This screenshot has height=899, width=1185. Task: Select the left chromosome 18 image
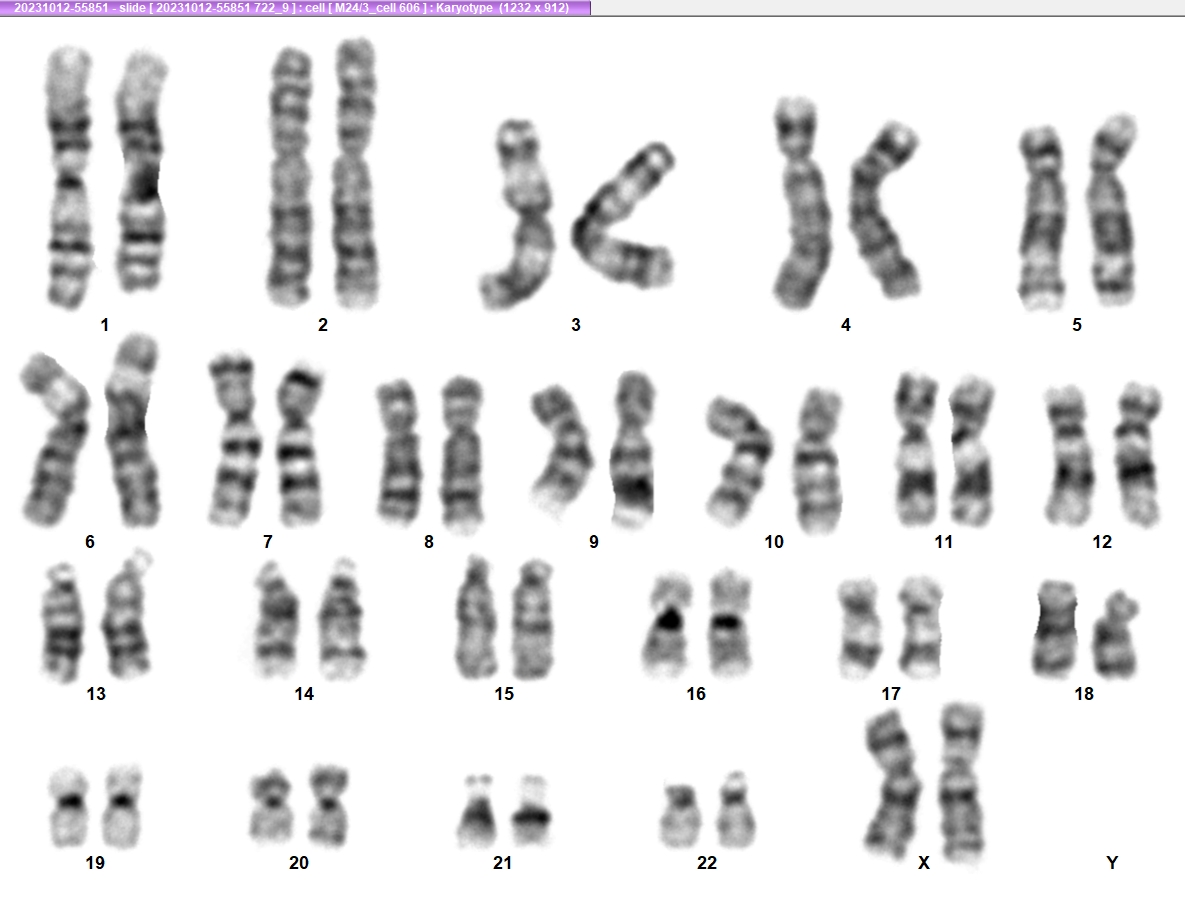point(1056,627)
